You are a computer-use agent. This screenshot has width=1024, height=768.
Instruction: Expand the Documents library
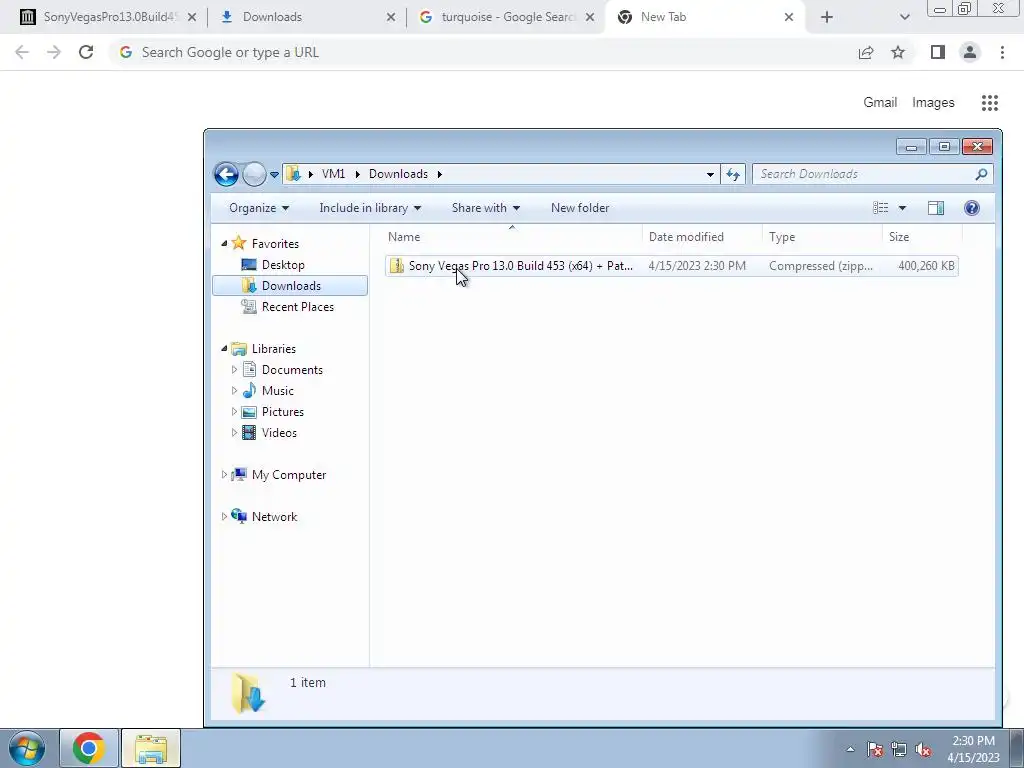click(x=234, y=370)
